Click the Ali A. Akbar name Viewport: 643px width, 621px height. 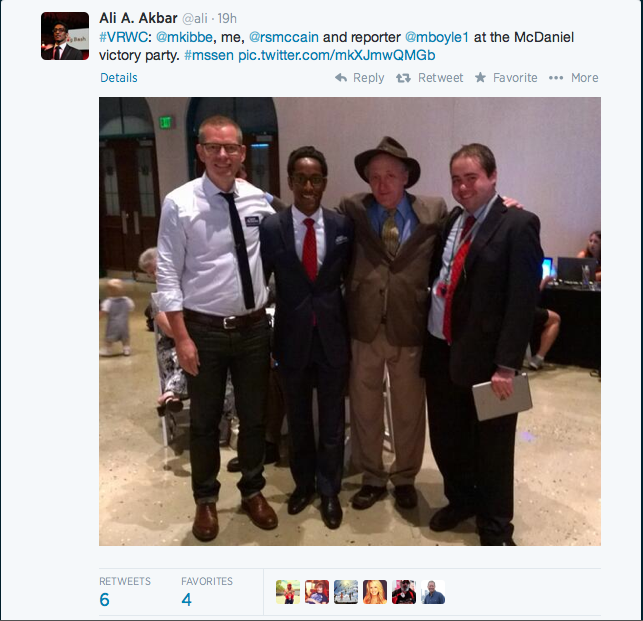point(138,18)
